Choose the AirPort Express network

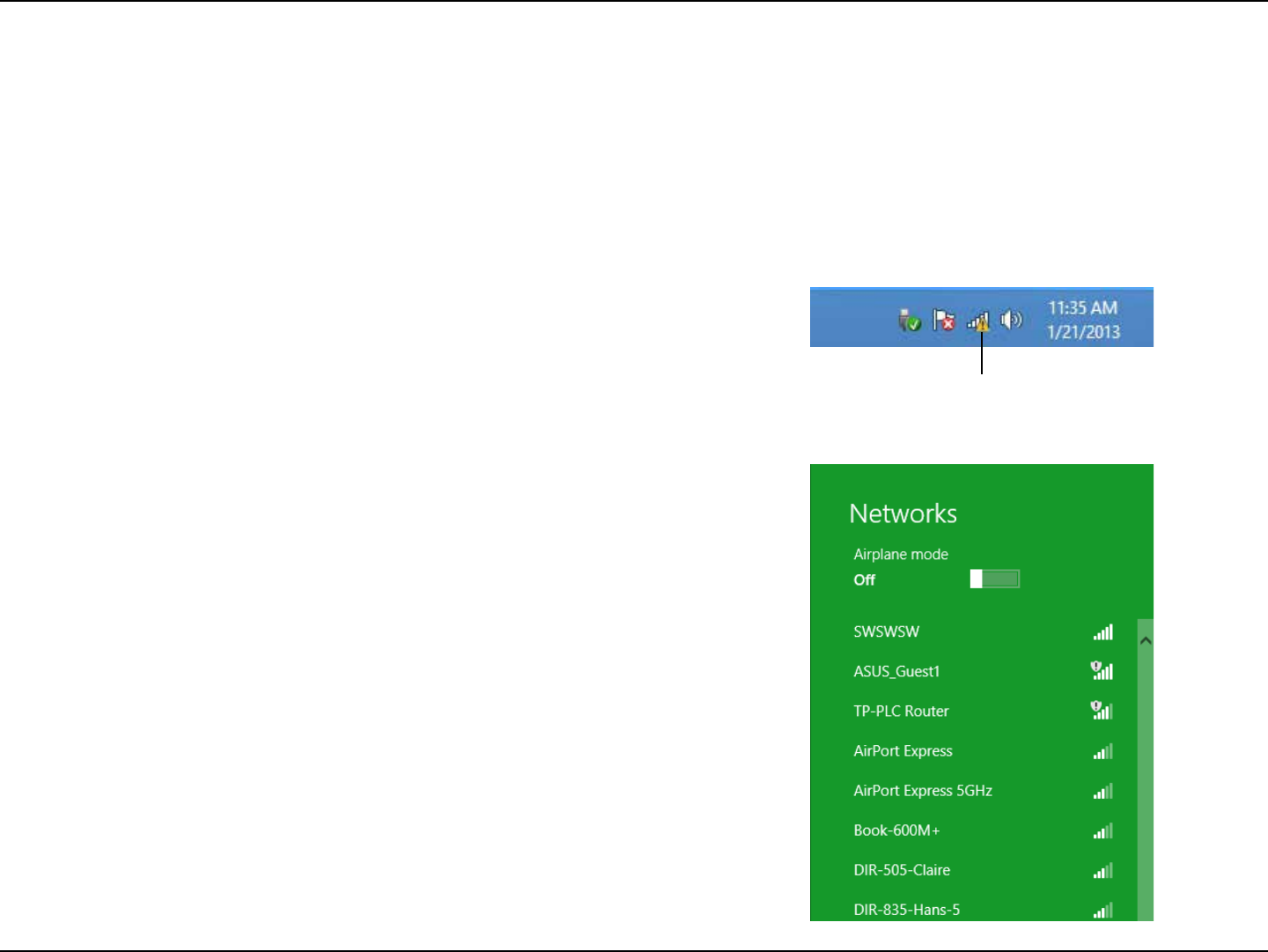[983, 751]
